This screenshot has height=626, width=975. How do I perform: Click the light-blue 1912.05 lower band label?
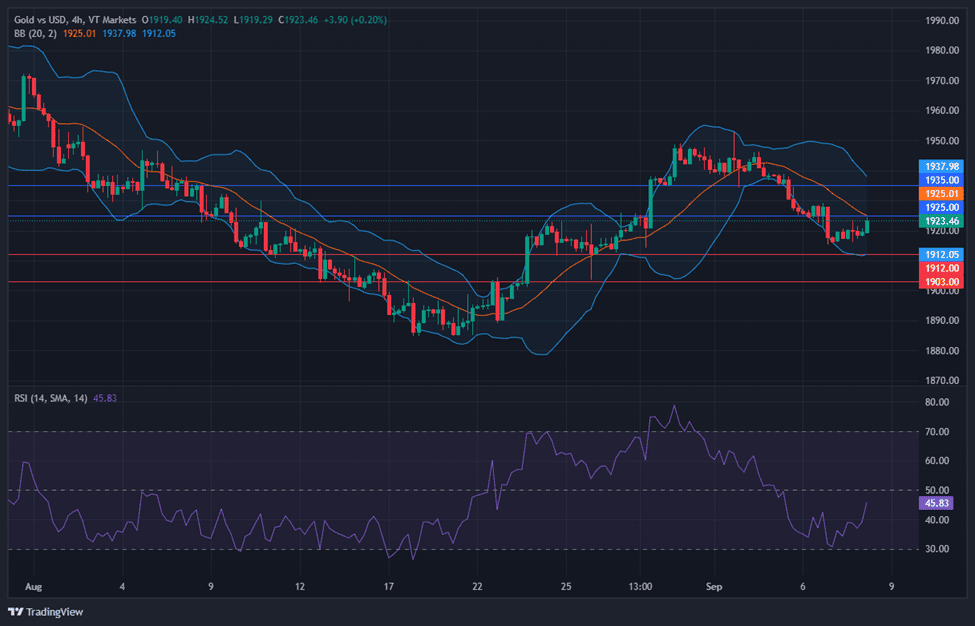click(940, 255)
